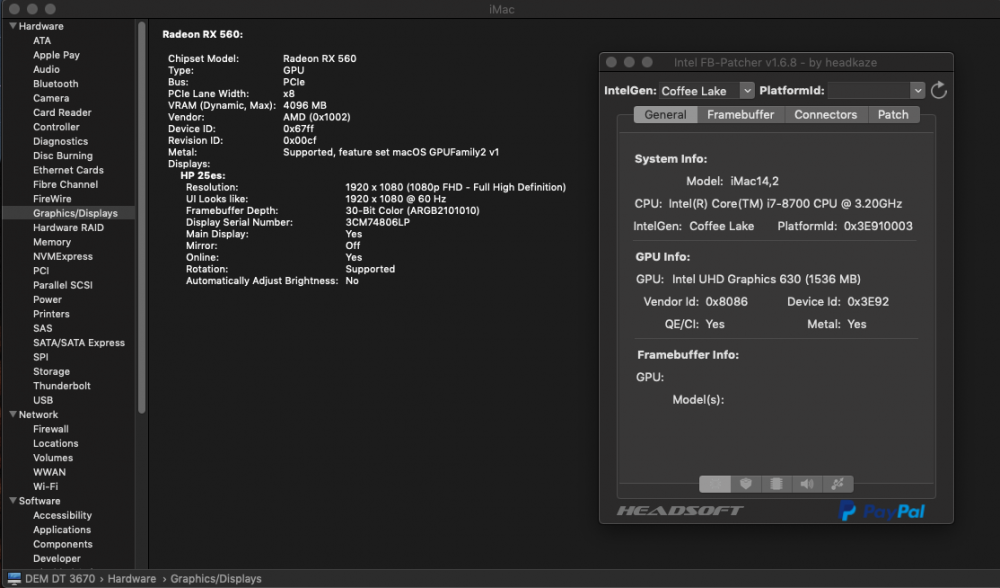This screenshot has height=588, width=1000.
Task: Collapse the Hardware section in sidebar
Action: 12,26
